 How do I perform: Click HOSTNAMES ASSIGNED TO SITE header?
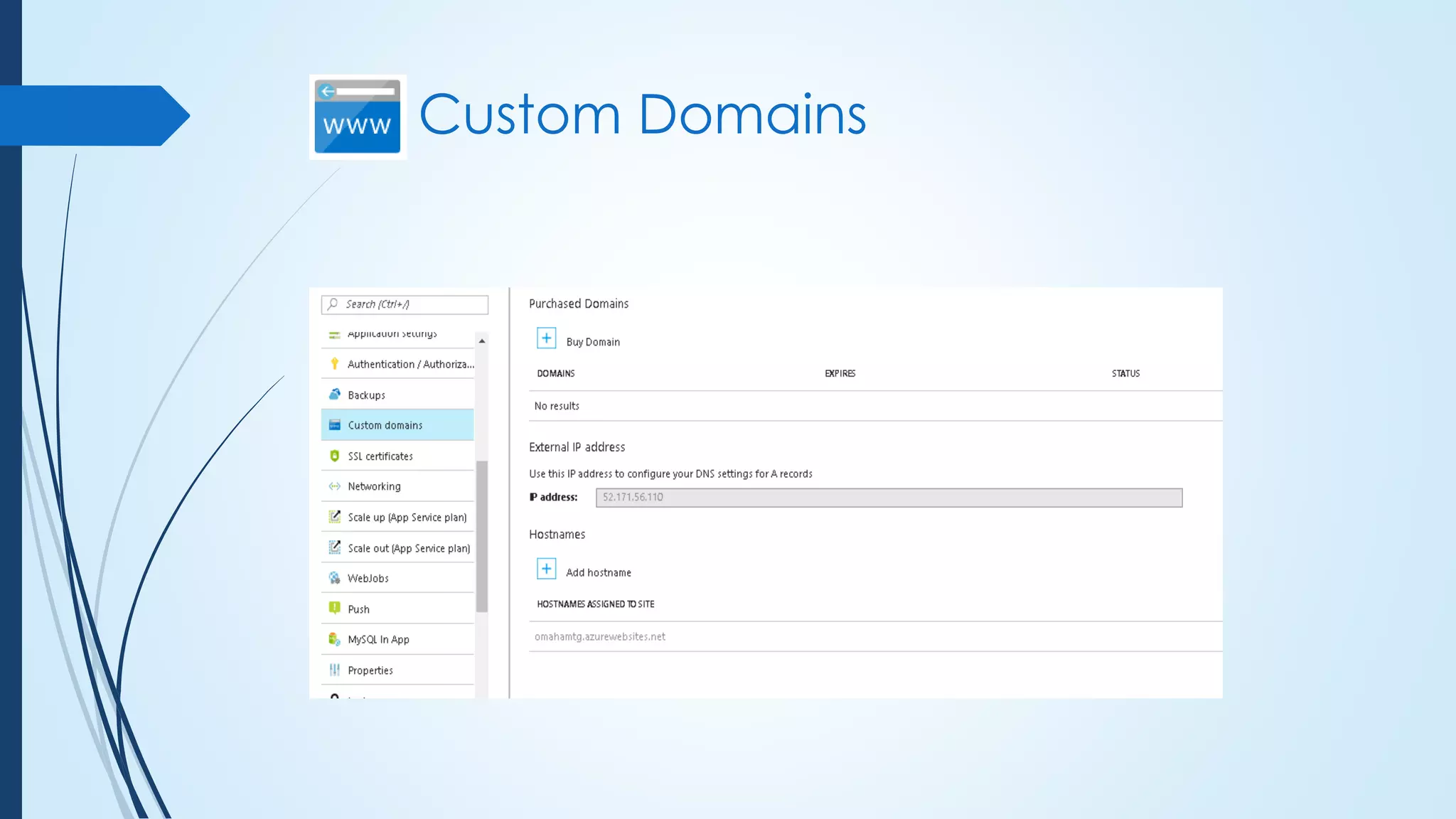tap(595, 604)
